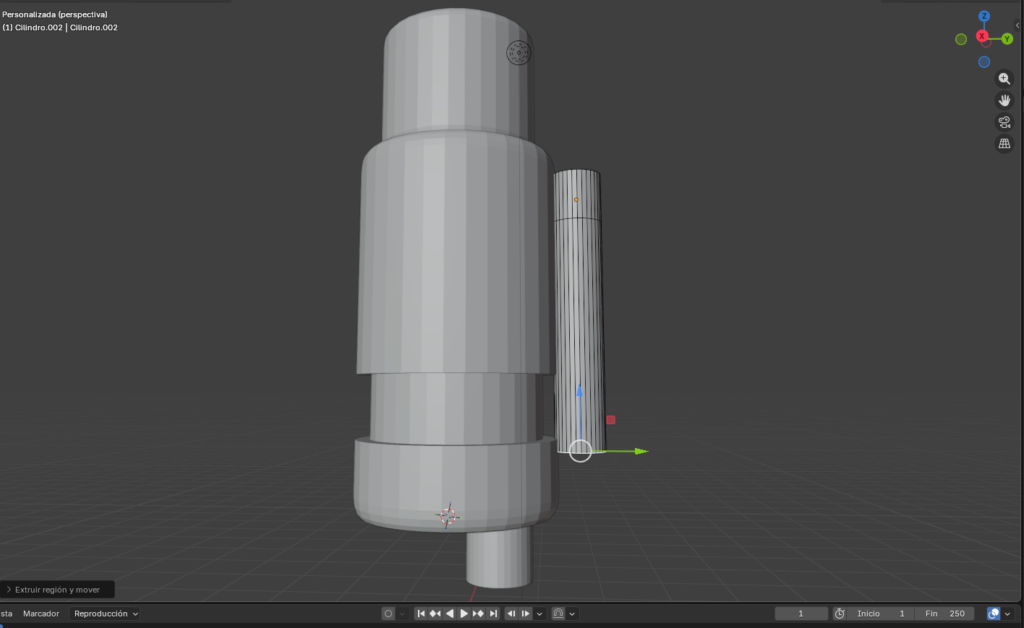
Task: Jump to the last frame with end button
Action: pos(494,614)
